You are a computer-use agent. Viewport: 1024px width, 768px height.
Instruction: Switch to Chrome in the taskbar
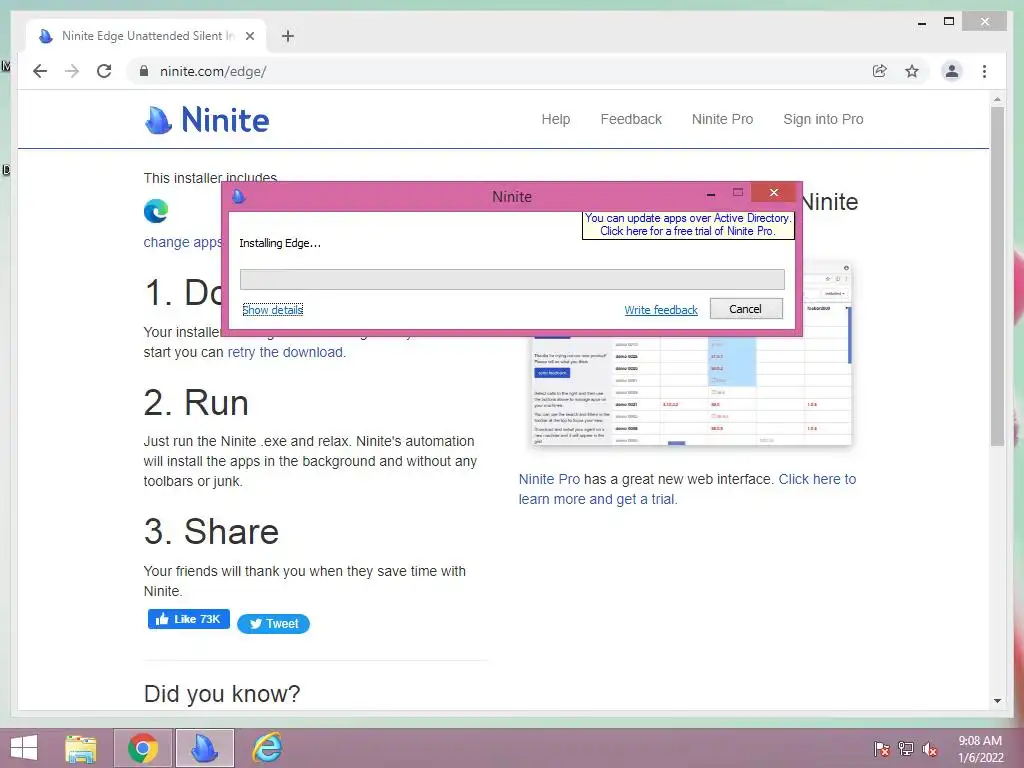pos(143,748)
